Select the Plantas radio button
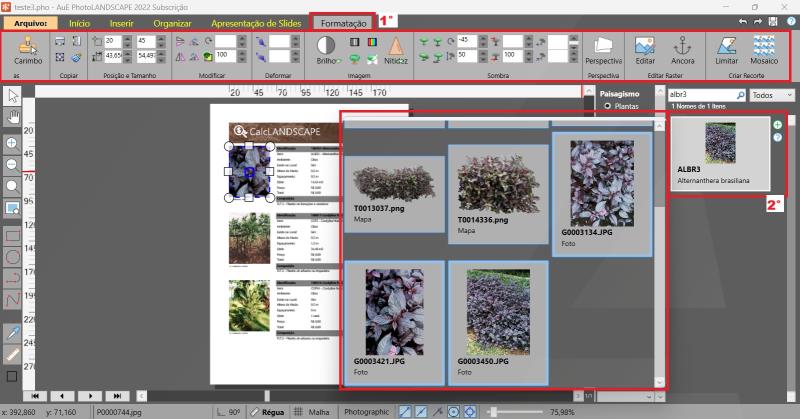The height and width of the screenshot is (419, 800). click(x=607, y=106)
